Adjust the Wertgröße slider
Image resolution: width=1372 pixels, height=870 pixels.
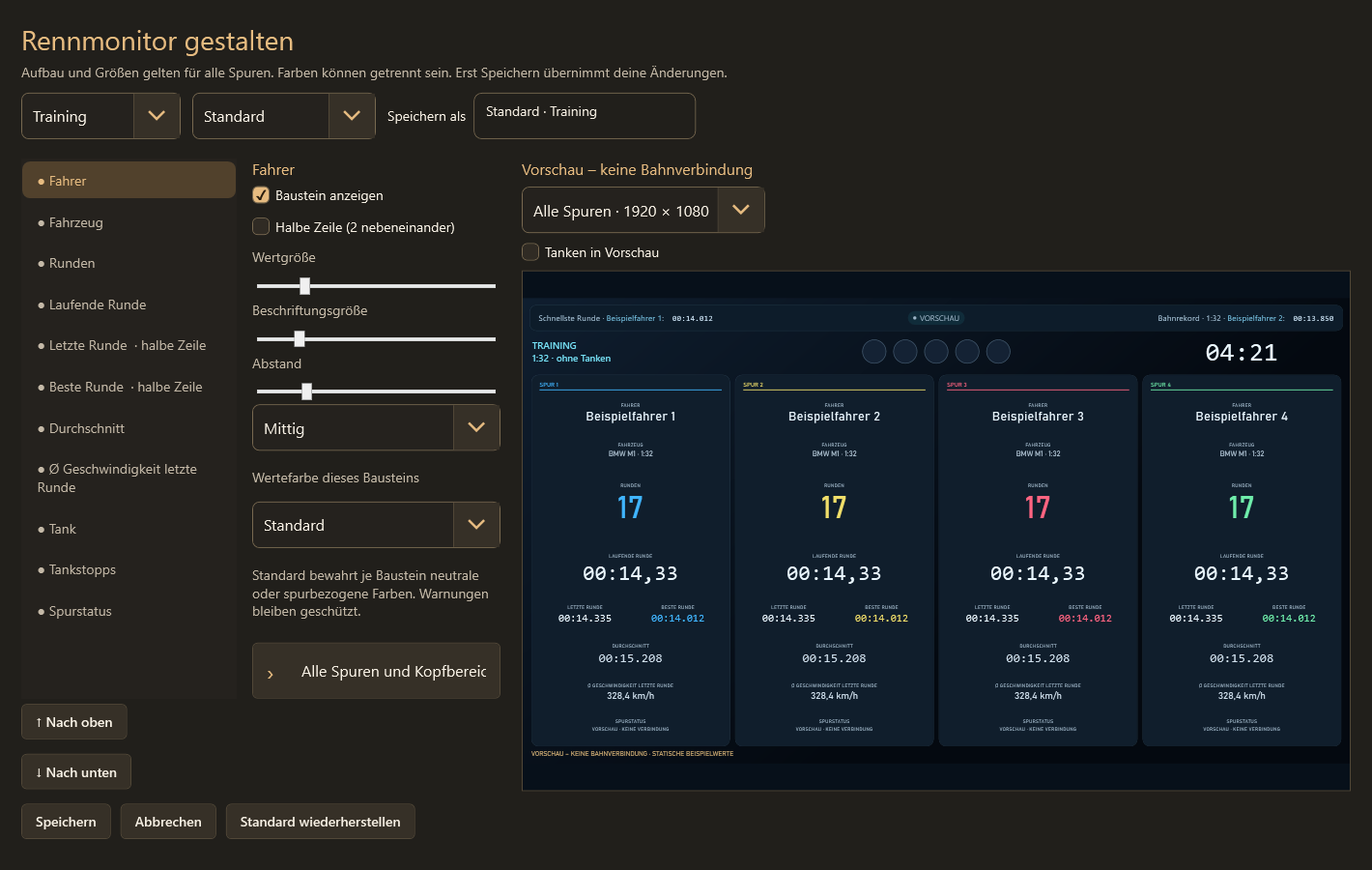click(376, 286)
